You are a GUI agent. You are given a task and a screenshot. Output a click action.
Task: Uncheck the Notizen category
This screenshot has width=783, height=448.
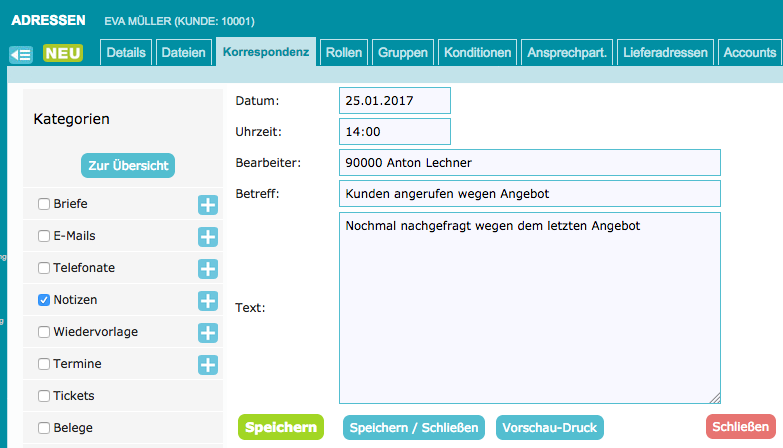[x=44, y=300]
